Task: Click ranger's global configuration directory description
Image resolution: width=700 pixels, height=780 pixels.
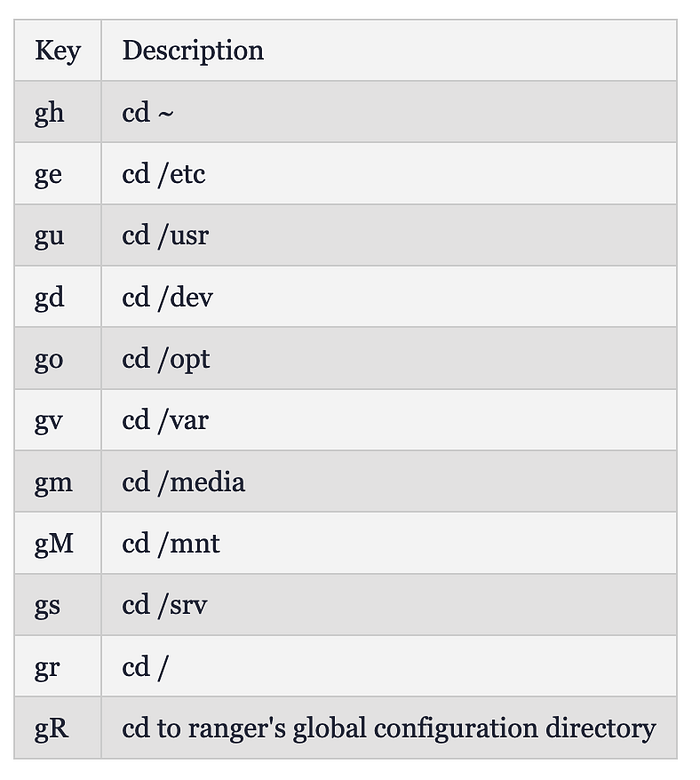Action: pos(388,728)
